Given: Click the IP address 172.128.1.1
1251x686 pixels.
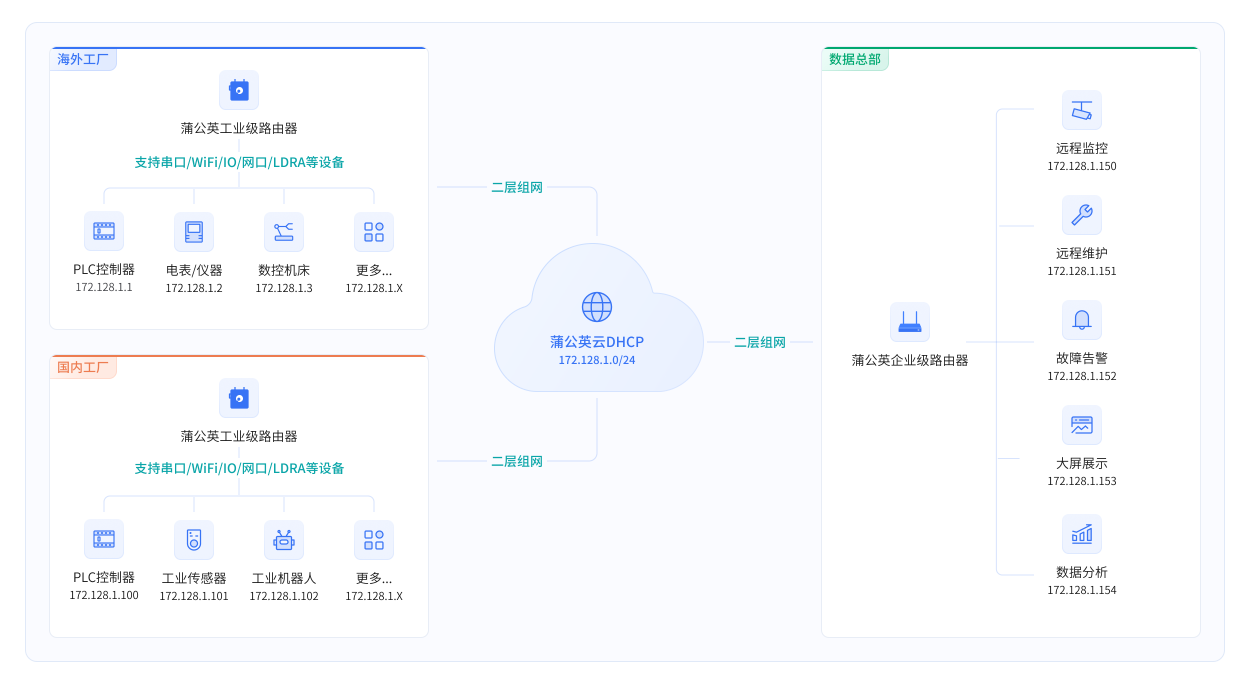Looking at the screenshot, I should (104, 287).
